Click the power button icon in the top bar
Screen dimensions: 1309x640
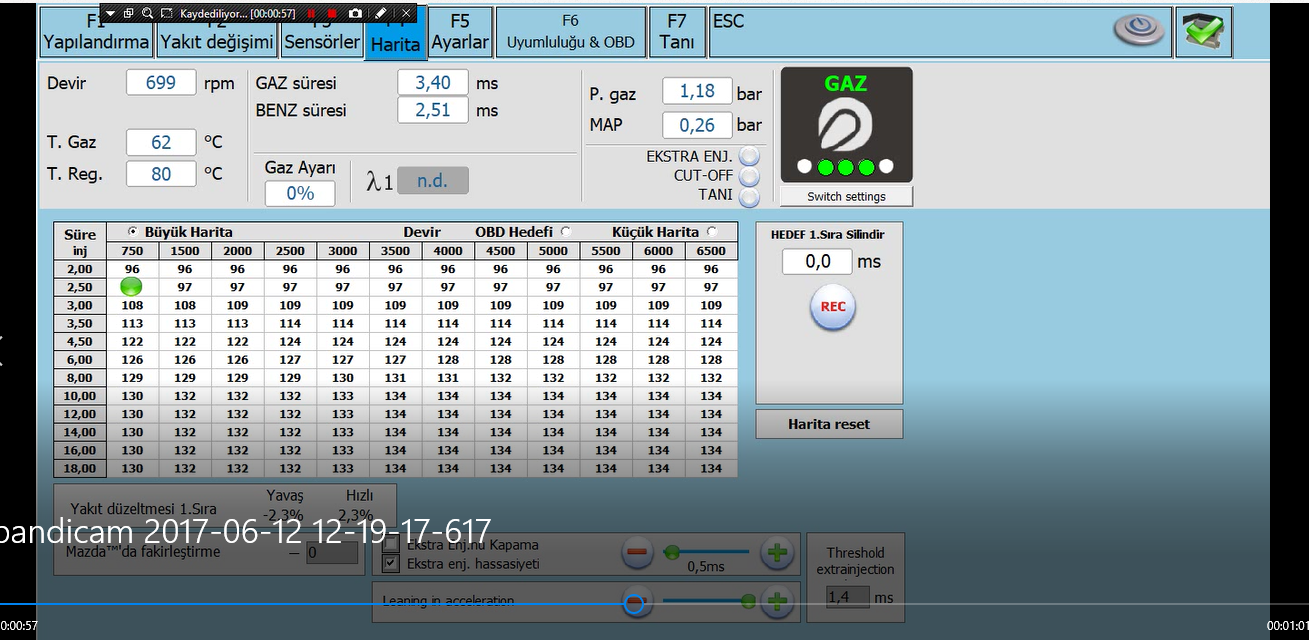pos(1139,31)
